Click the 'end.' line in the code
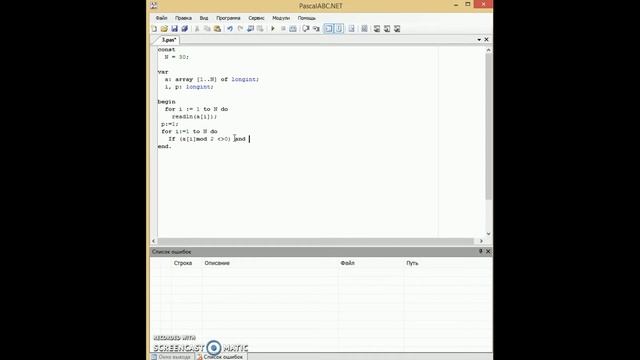Viewport: 640px width, 360px height. (x=164, y=147)
